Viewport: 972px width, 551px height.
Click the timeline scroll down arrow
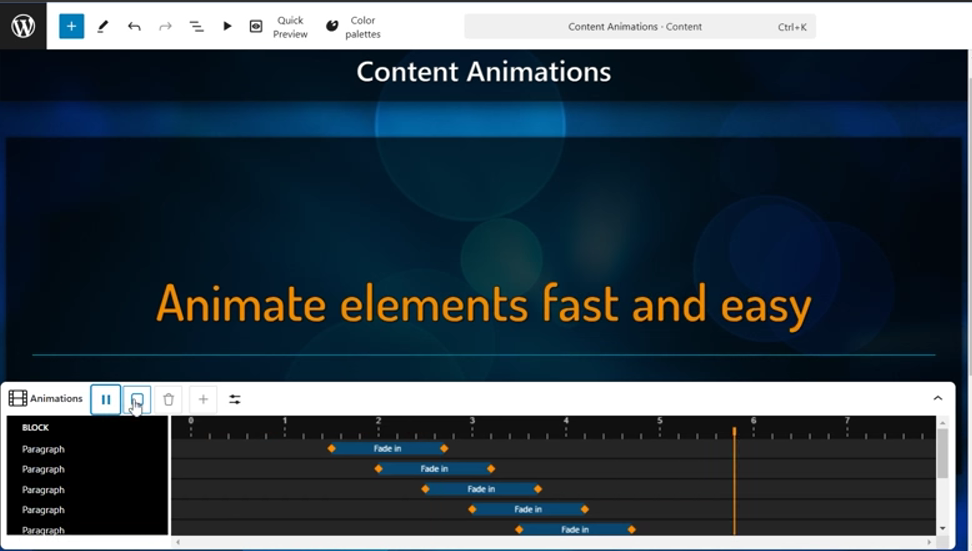coord(942,529)
